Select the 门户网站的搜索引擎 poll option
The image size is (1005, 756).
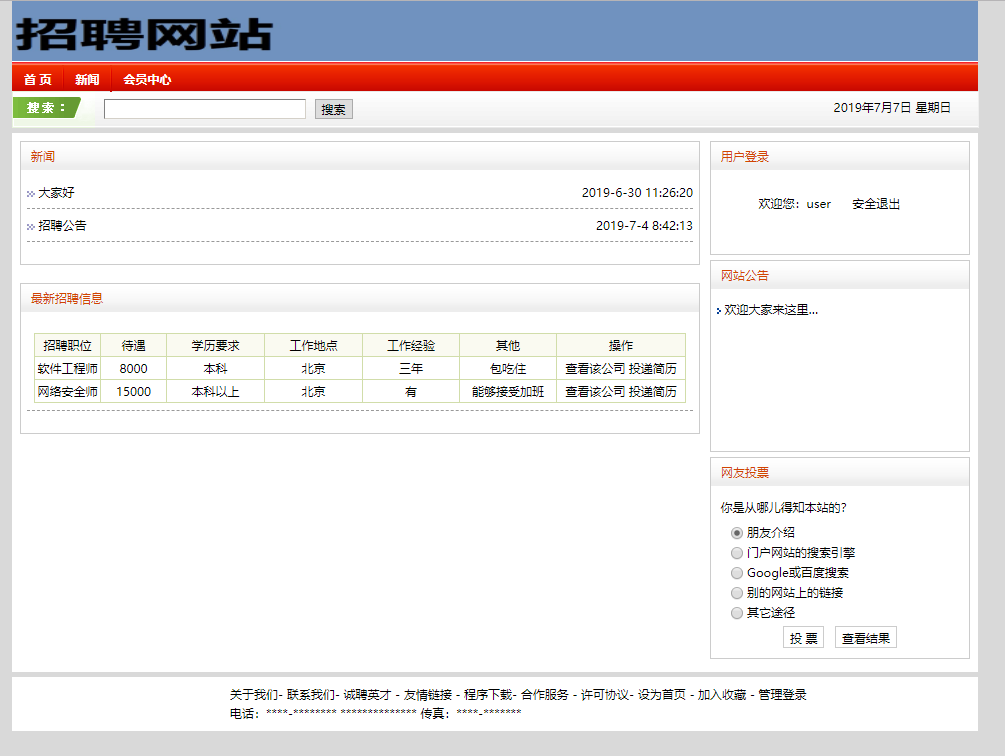tap(737, 553)
